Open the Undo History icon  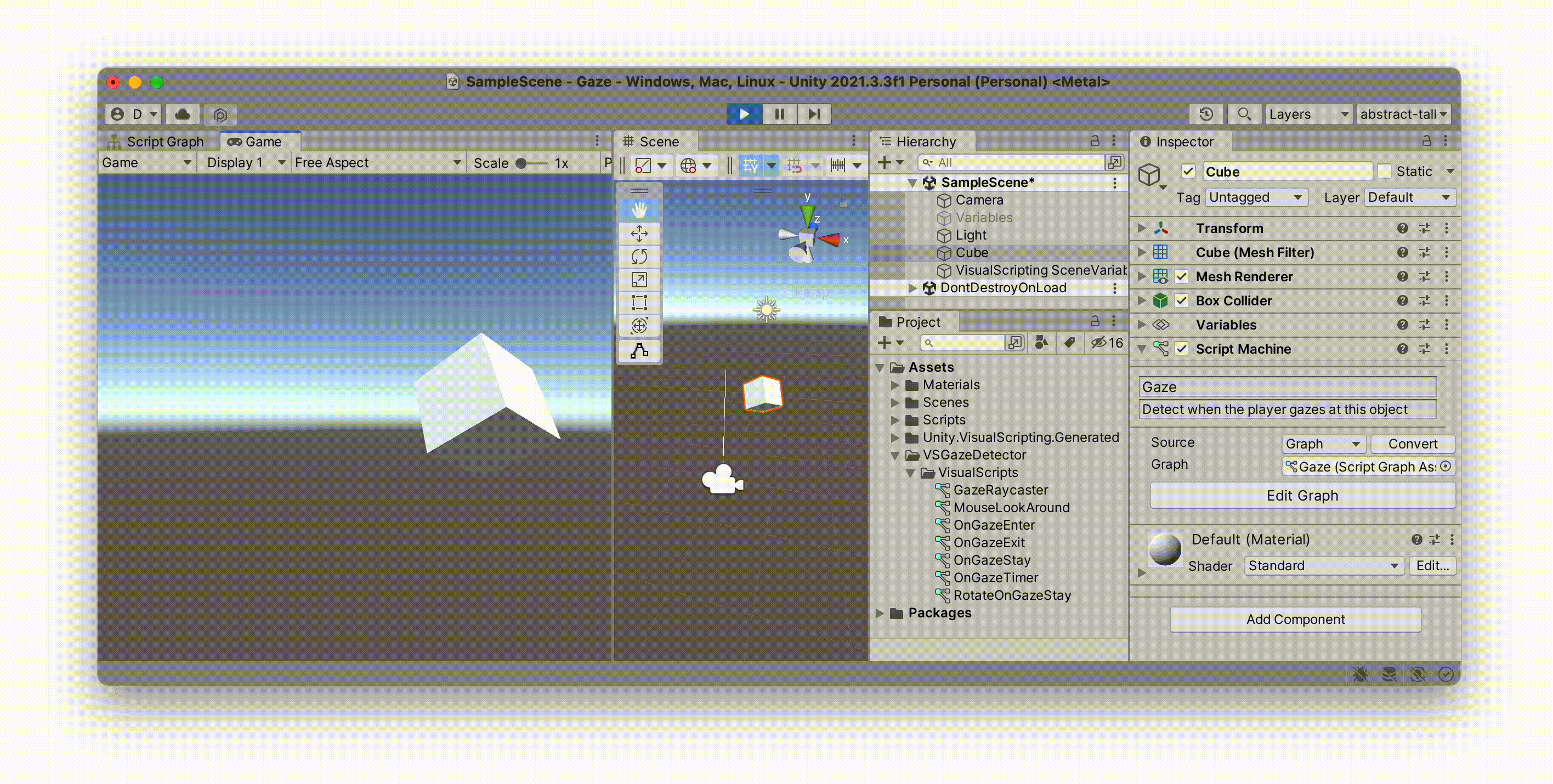(1206, 114)
